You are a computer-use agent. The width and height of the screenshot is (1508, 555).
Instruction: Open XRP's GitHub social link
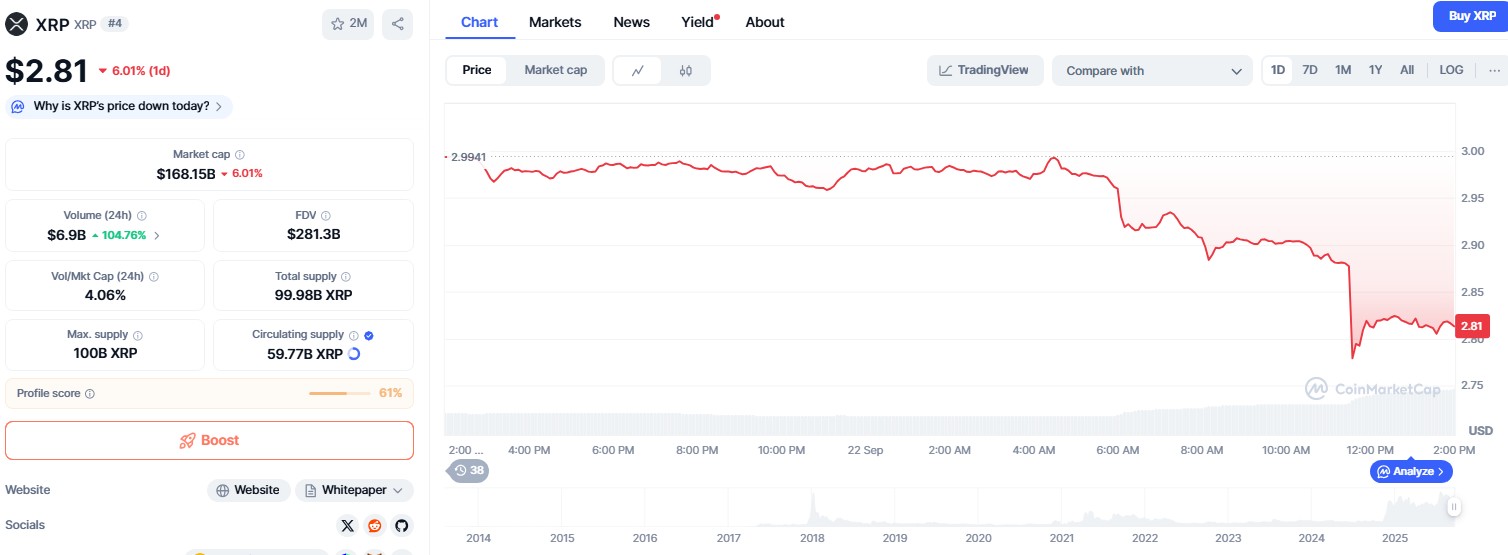(x=401, y=525)
